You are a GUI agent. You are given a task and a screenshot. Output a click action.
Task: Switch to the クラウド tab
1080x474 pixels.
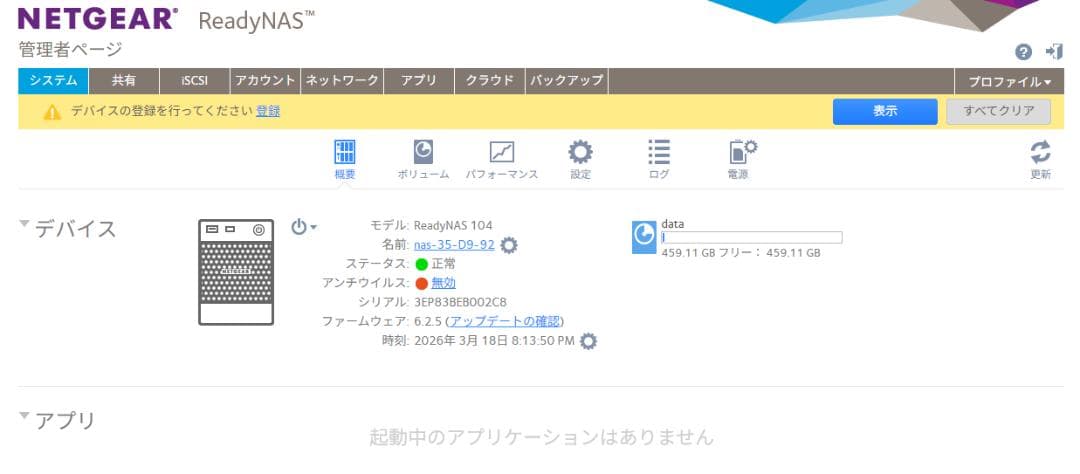[490, 81]
